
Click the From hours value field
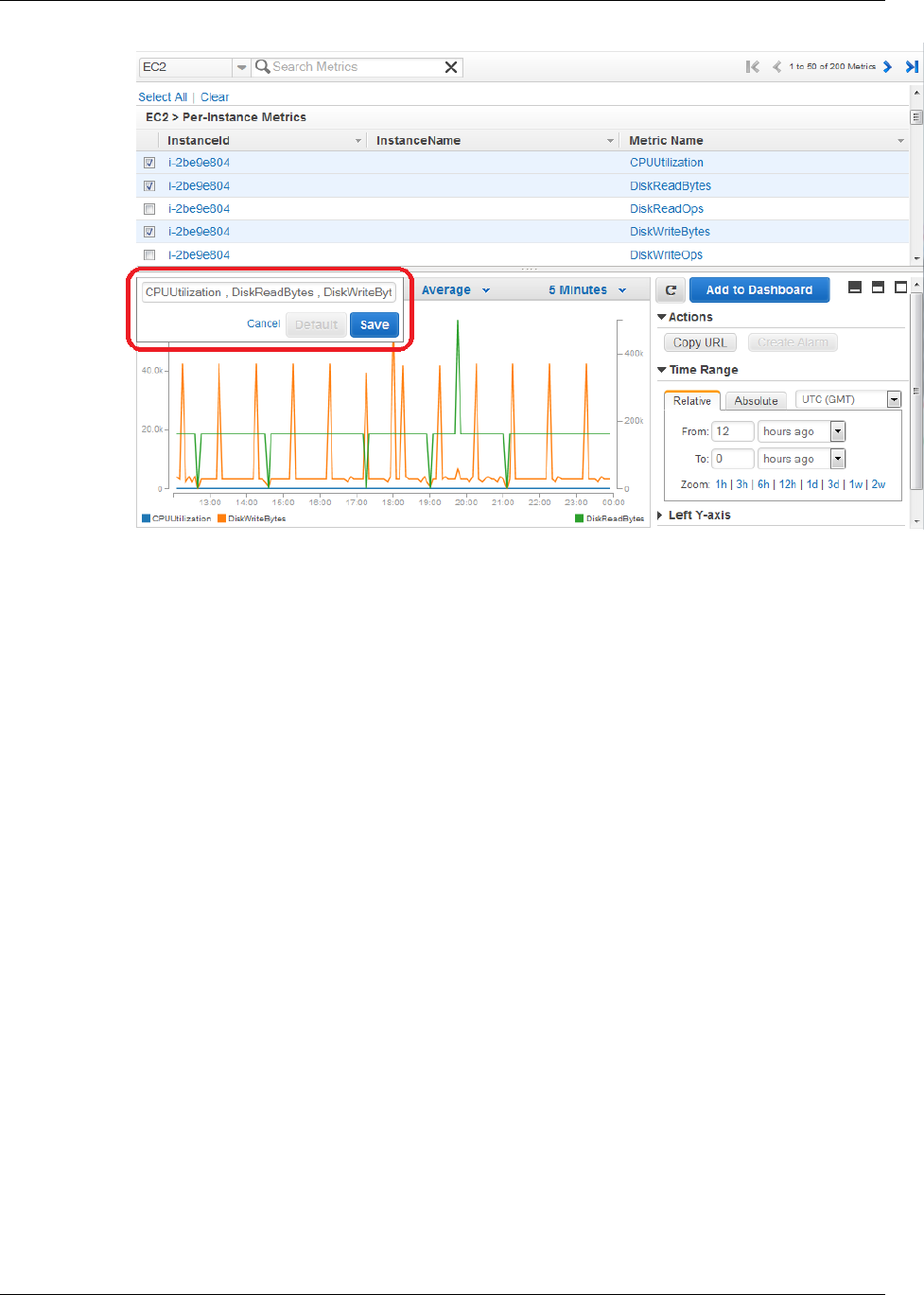pos(733,431)
